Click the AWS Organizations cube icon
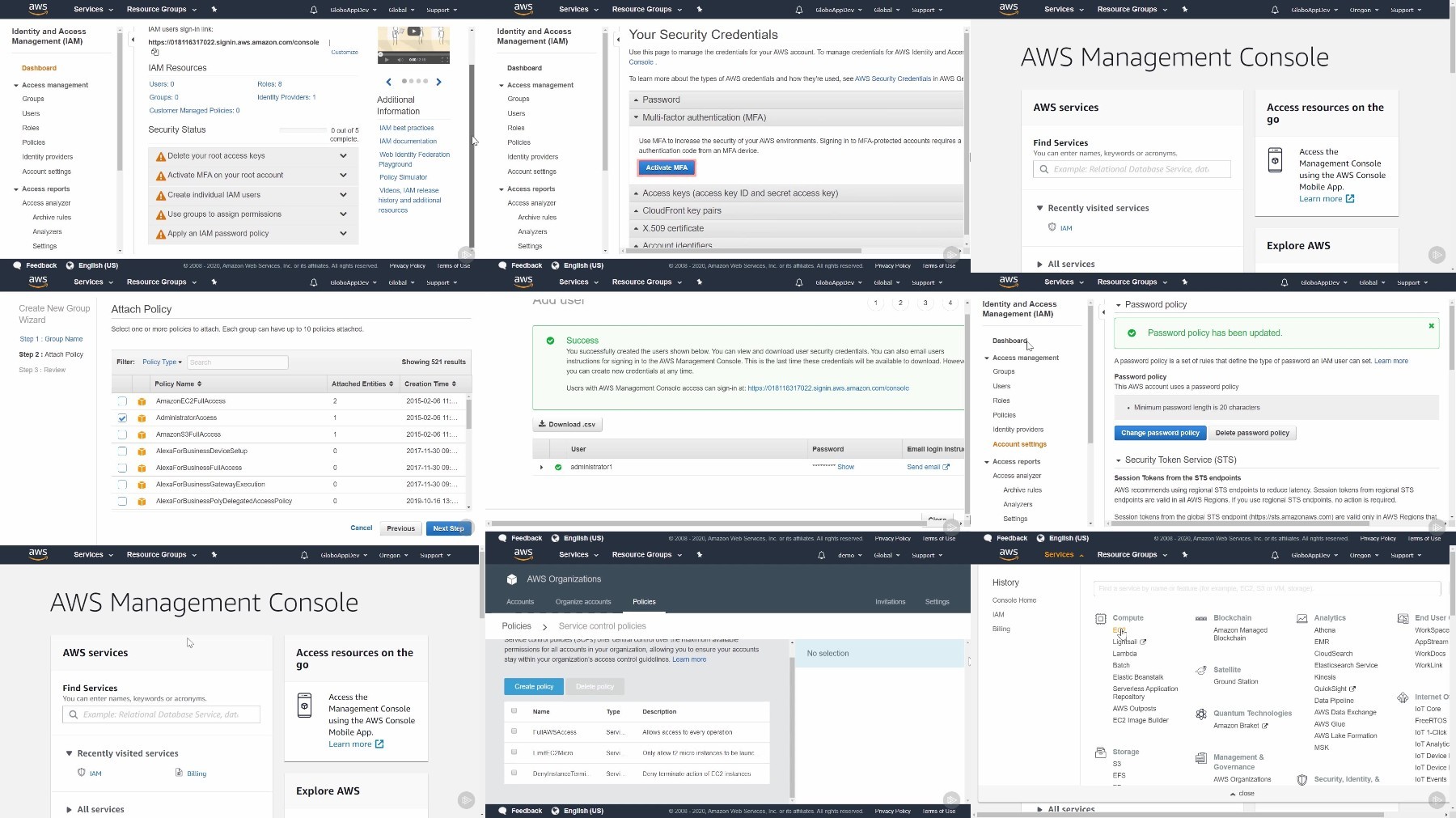 511,579
